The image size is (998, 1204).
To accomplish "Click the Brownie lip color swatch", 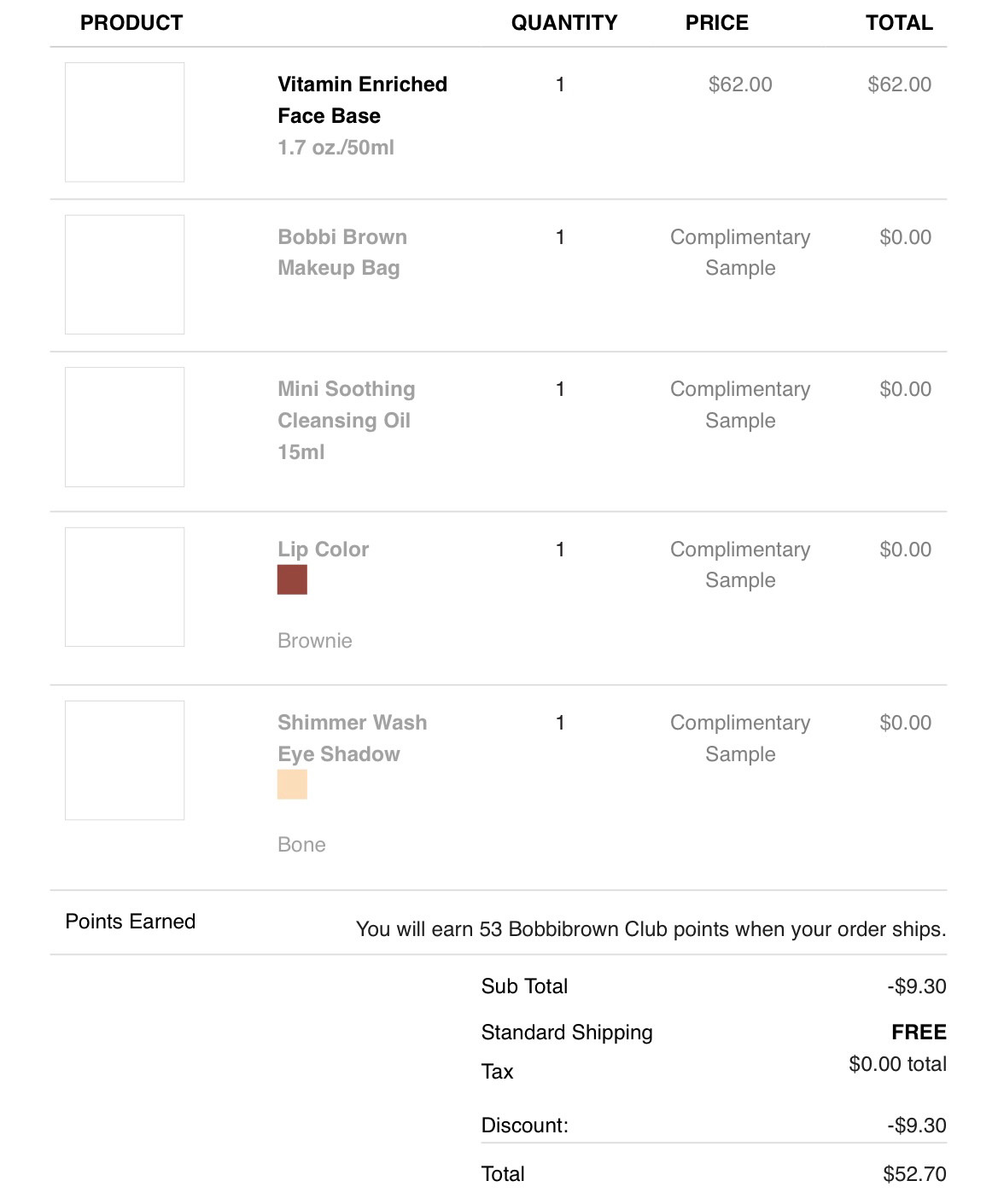I will [x=292, y=579].
